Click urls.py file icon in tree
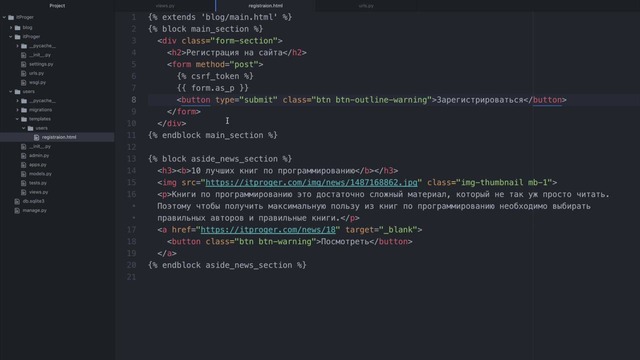This screenshot has height=360, width=640. click(x=24, y=73)
